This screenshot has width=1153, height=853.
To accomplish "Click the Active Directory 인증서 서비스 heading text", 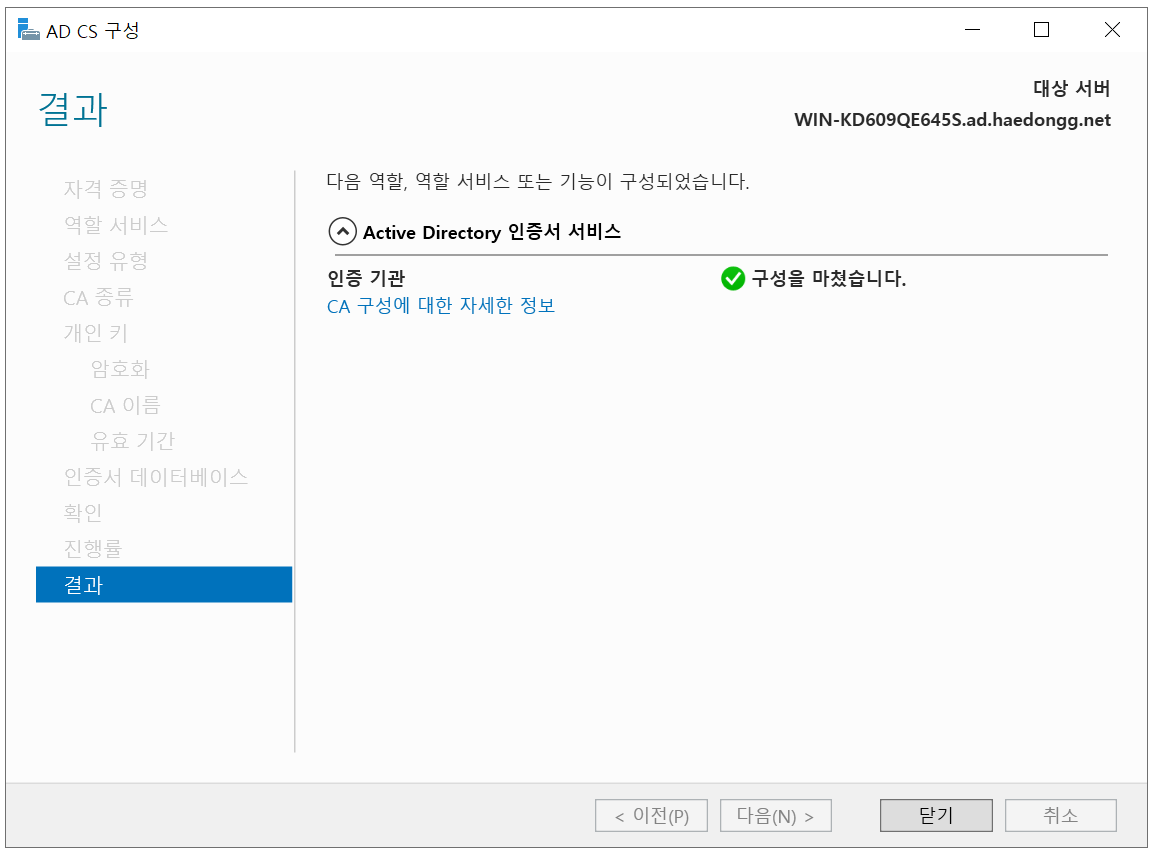I will pos(492,232).
